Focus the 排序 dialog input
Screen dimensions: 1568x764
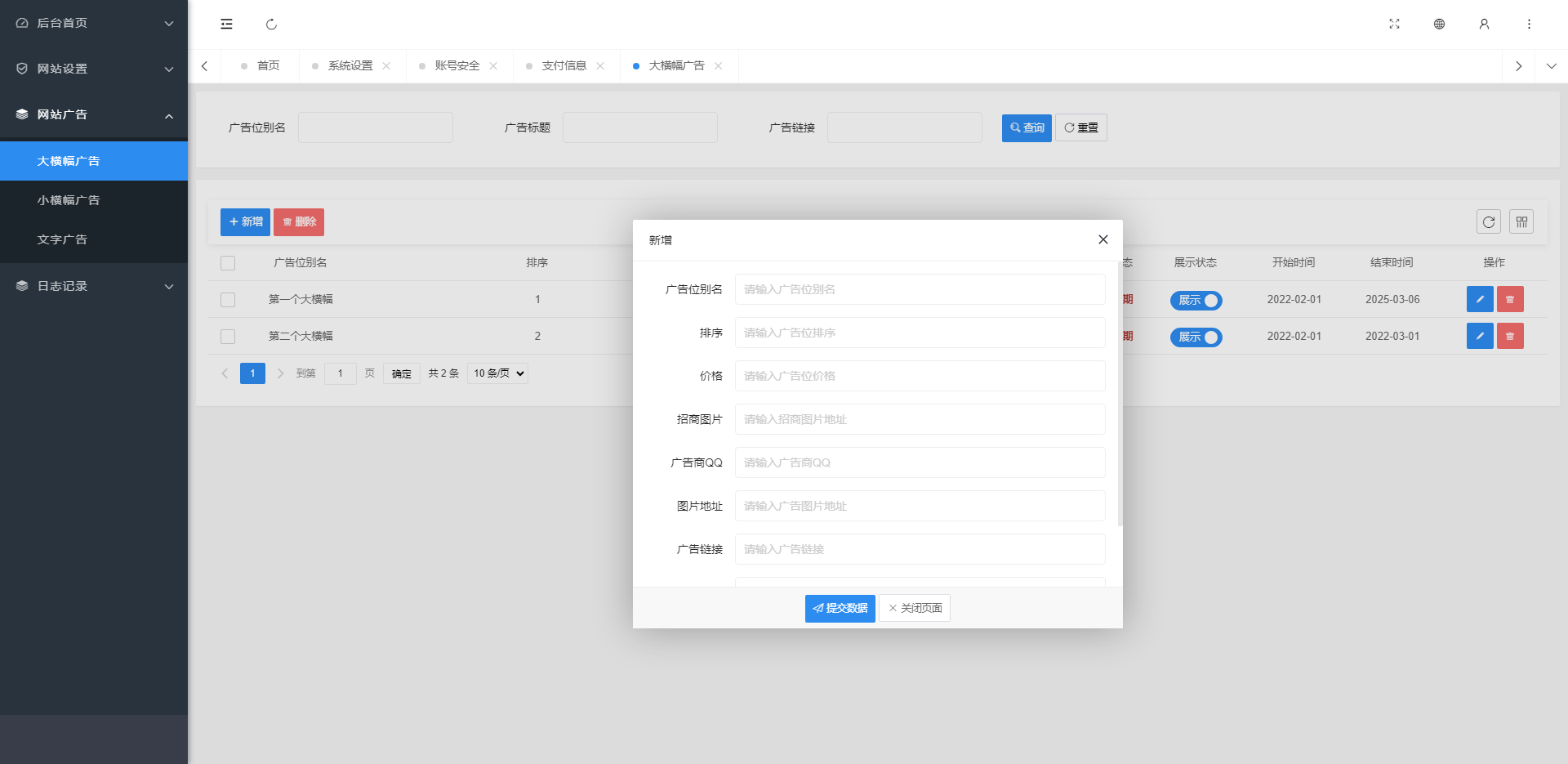point(920,333)
